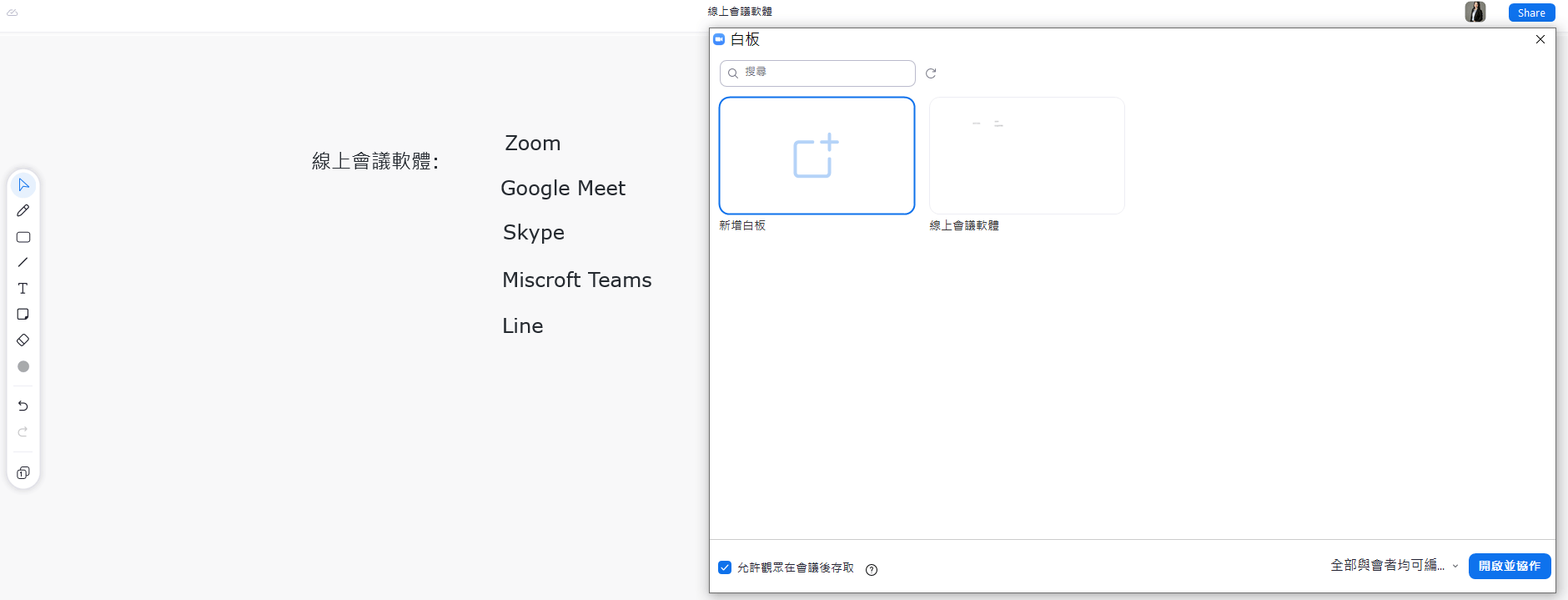Open the user profile avatar
This screenshot has height=600, width=1568.
point(1475,12)
